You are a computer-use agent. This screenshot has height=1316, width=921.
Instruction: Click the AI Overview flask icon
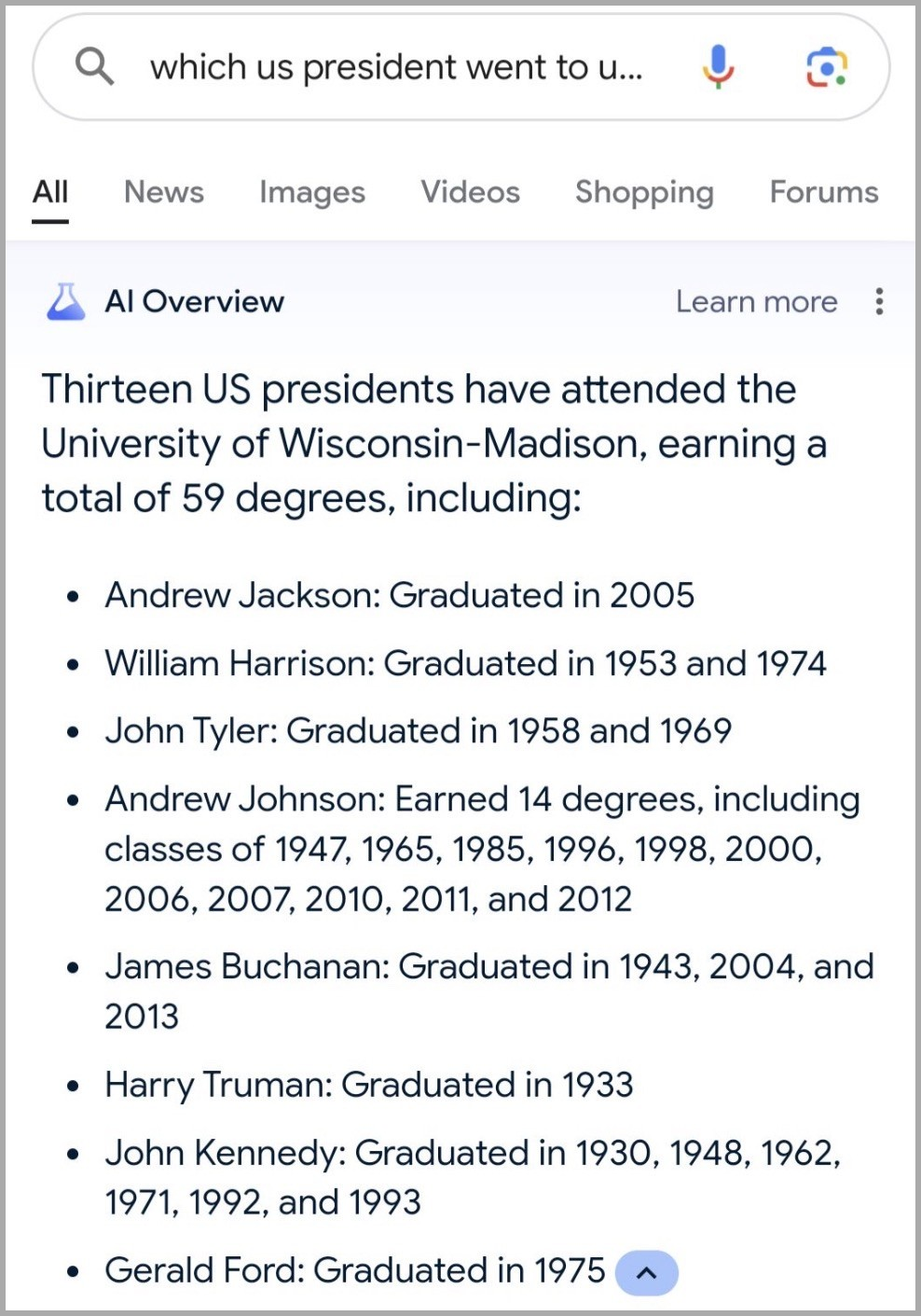click(x=65, y=301)
